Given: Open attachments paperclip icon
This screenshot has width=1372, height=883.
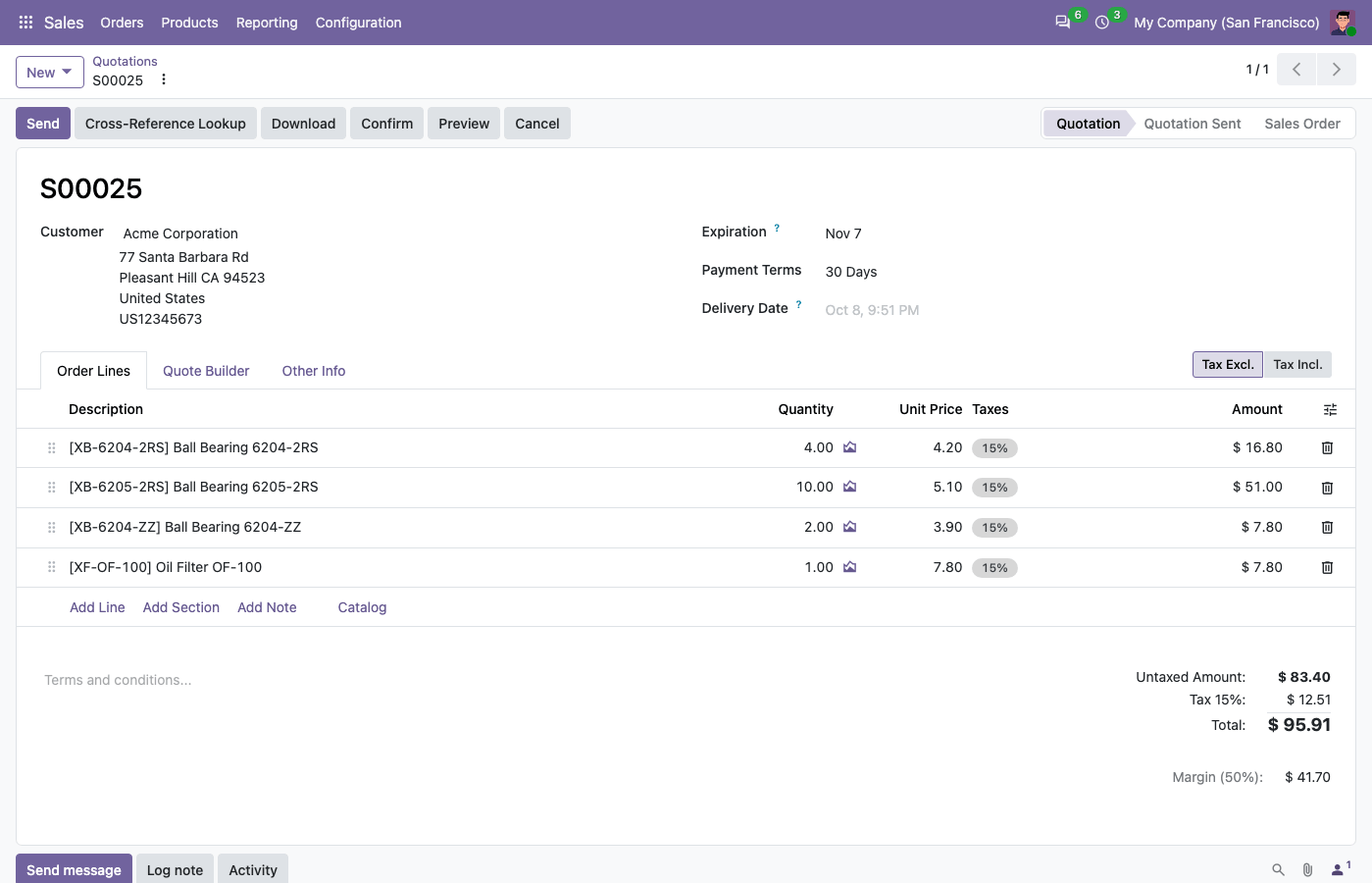Looking at the screenshot, I should [1307, 869].
